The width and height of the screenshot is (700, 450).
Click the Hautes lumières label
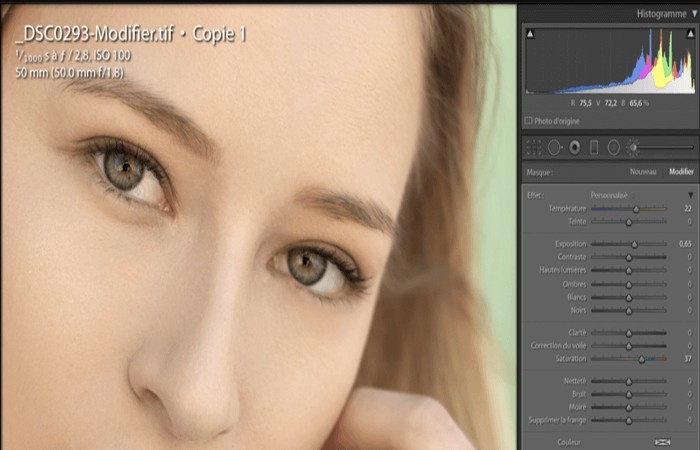(x=562, y=270)
